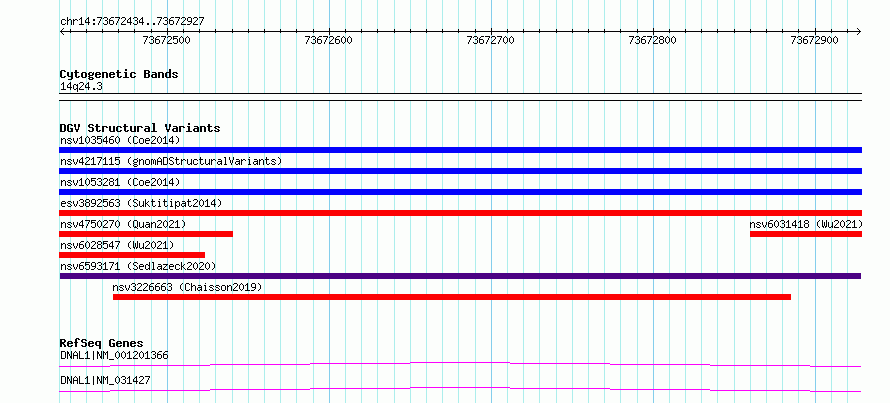Click ruler position 73672900
Viewport: 890px width, 403px height.
(x=815, y=40)
